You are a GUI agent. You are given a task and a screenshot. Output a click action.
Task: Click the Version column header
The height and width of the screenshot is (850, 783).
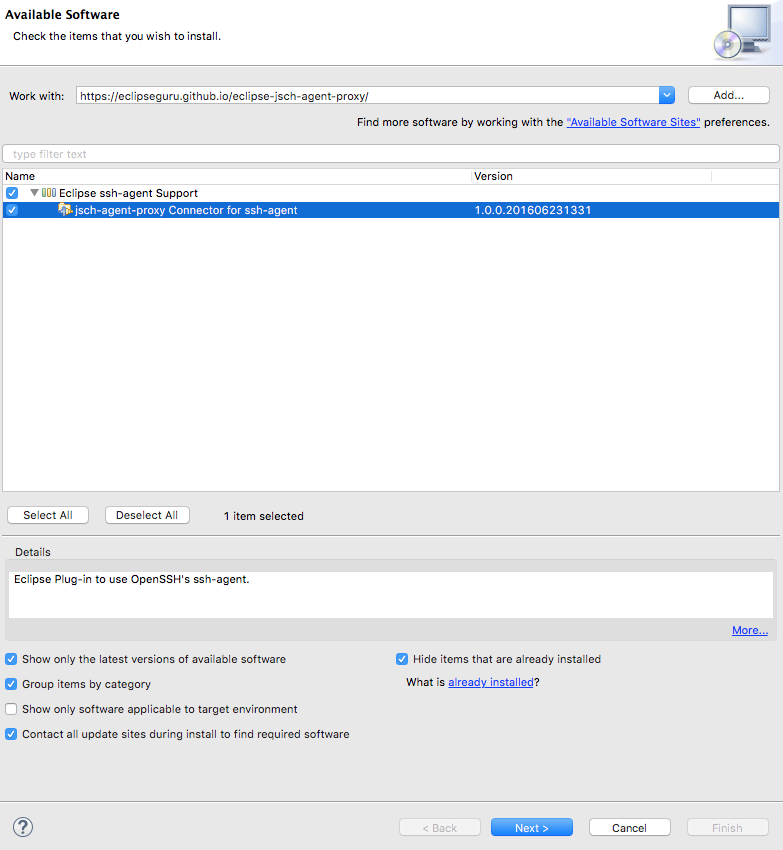point(591,176)
